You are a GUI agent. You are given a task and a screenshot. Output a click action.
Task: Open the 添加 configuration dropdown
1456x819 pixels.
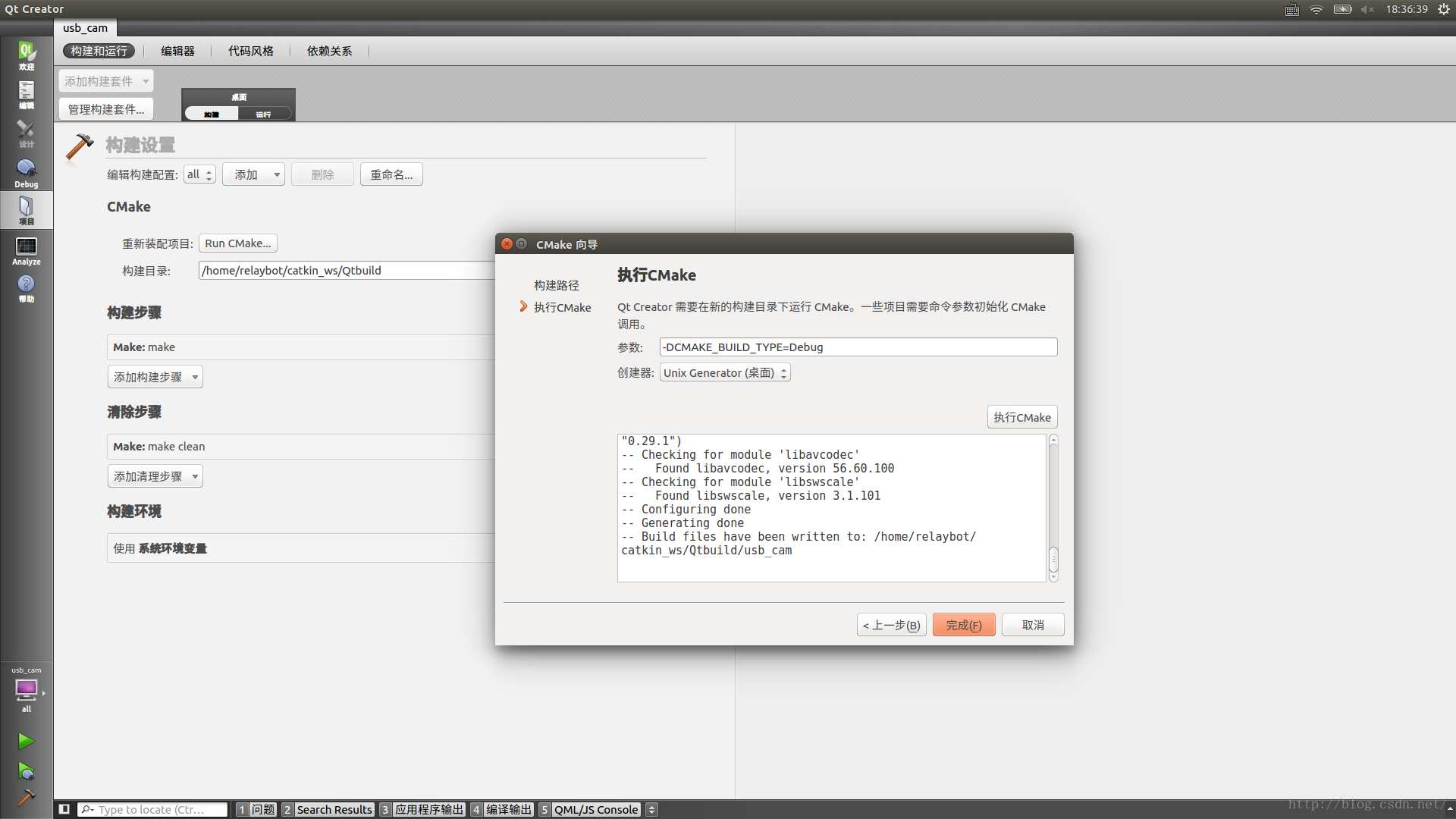coord(253,174)
